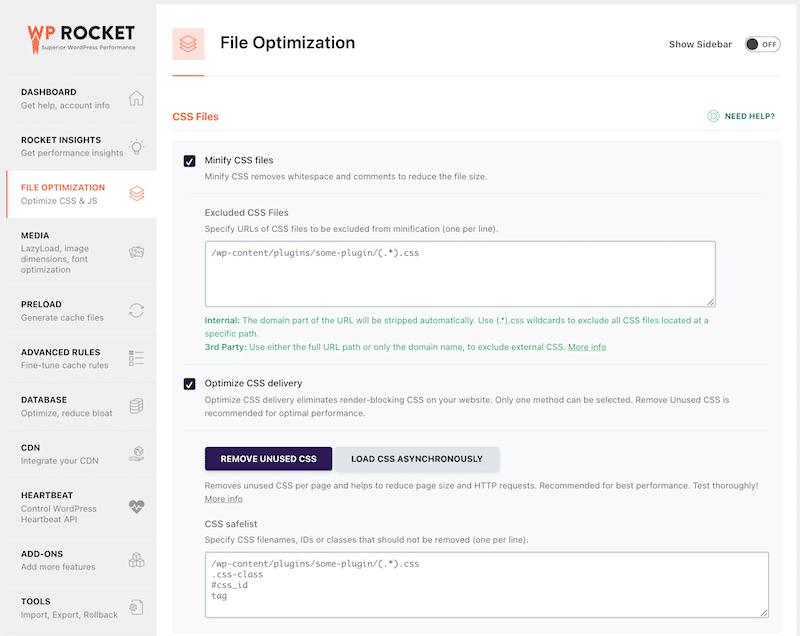Screen dimensions: 800x636
Task: Click the Database stack icon
Action: (136, 408)
